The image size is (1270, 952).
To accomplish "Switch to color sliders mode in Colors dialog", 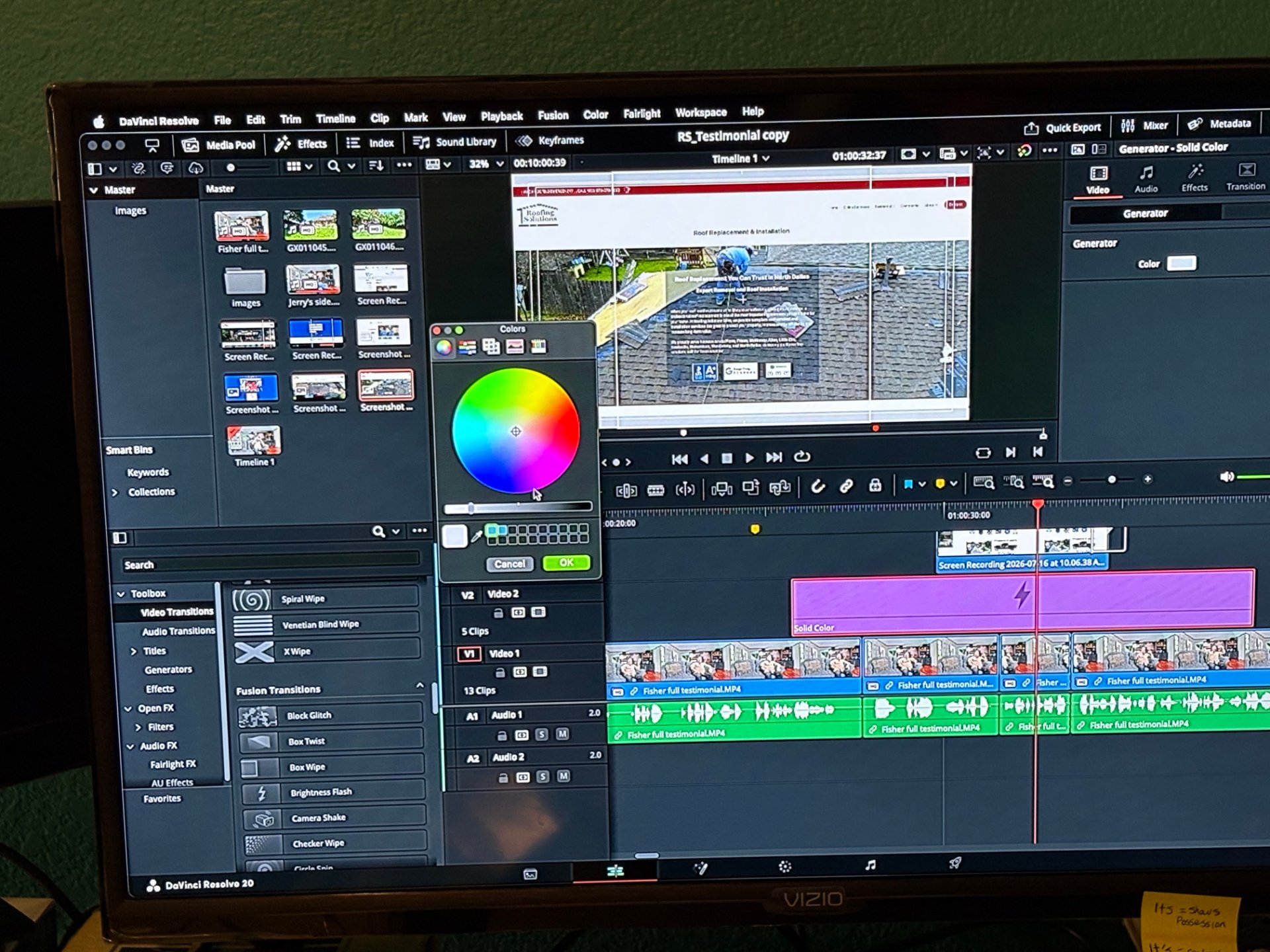I will pyautogui.click(x=468, y=347).
